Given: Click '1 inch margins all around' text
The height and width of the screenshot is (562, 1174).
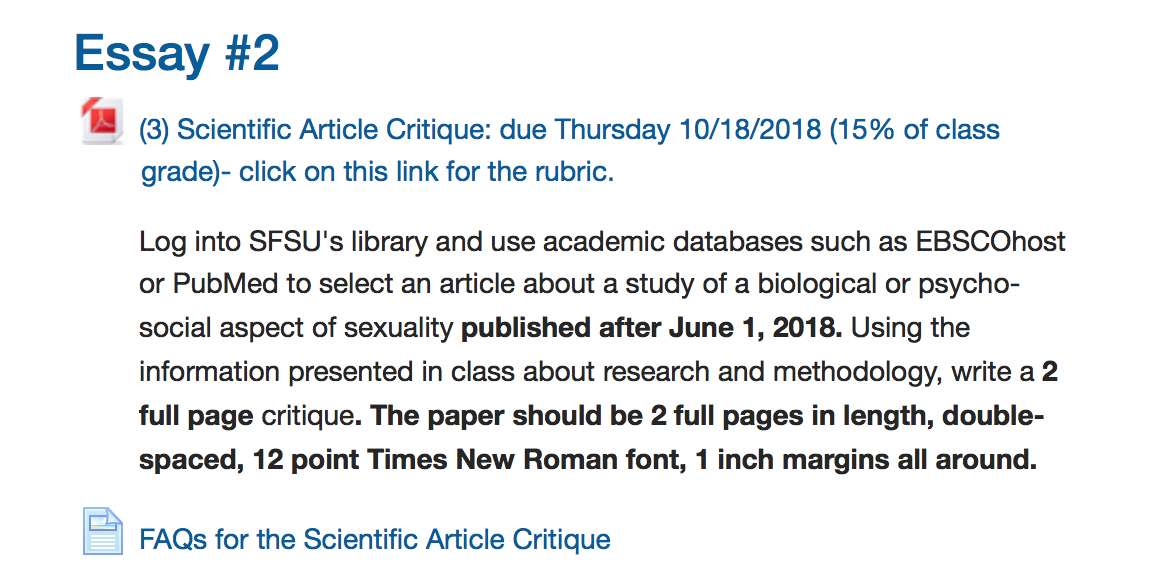Looking at the screenshot, I should (866, 459).
